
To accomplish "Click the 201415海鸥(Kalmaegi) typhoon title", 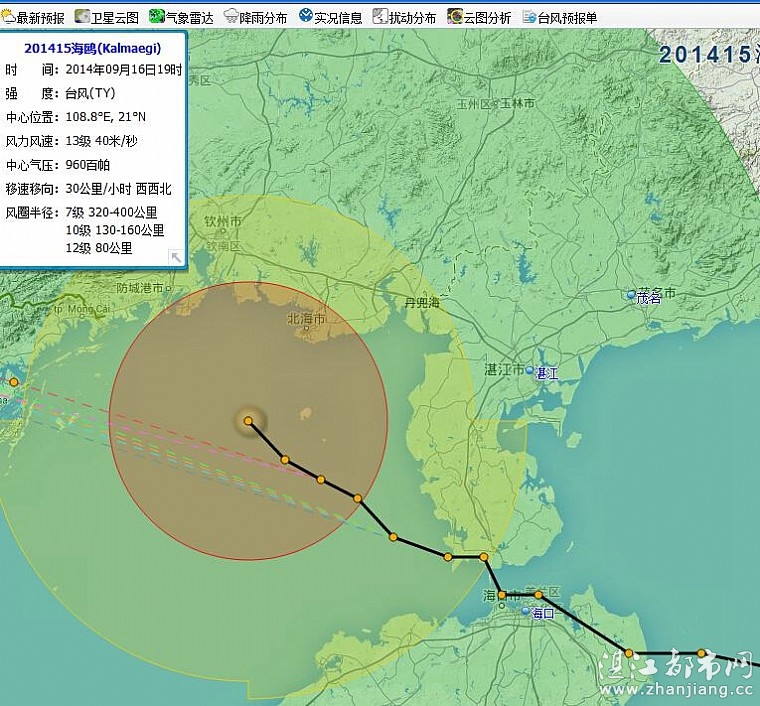I will 92,48.
